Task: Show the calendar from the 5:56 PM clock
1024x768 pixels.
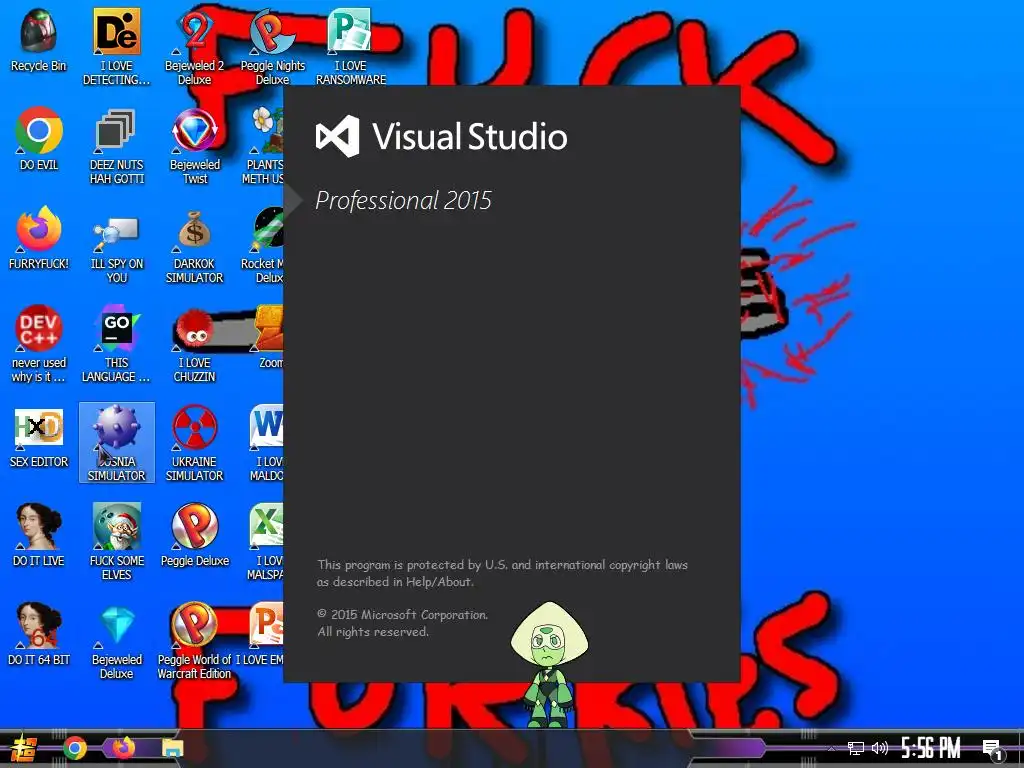Action: (x=931, y=748)
